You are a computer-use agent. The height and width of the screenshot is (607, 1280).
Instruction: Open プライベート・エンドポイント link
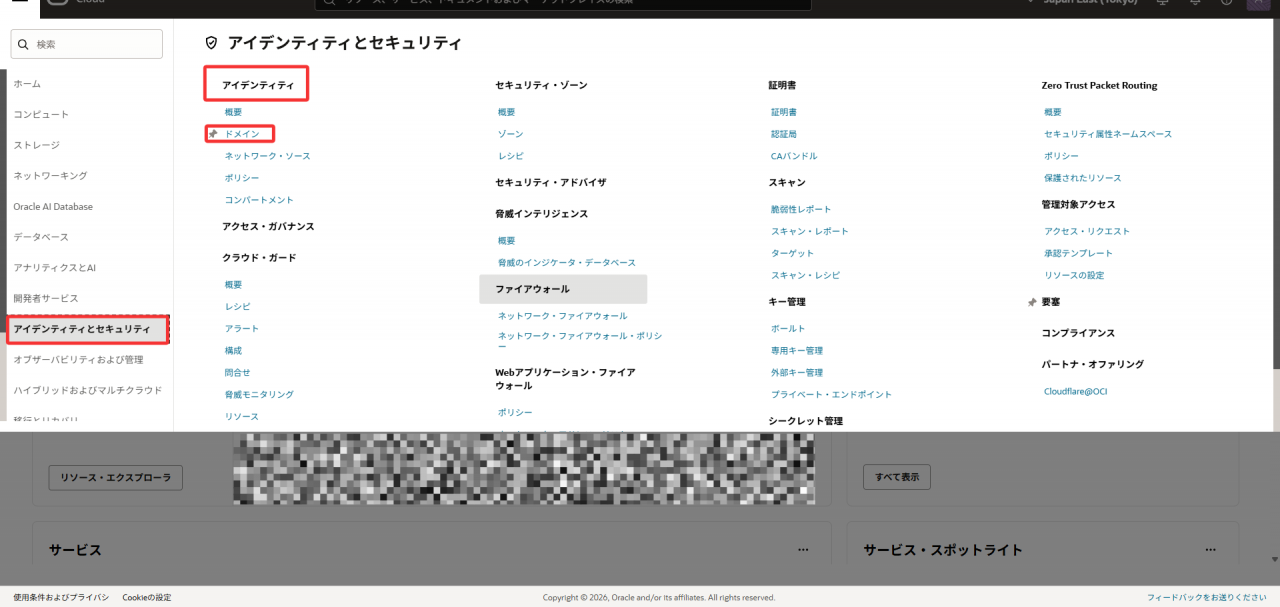coord(832,395)
